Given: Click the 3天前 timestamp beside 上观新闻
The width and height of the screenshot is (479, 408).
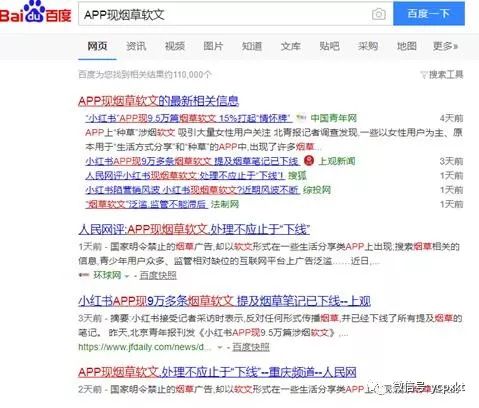Looking at the screenshot, I should pos(451,161).
